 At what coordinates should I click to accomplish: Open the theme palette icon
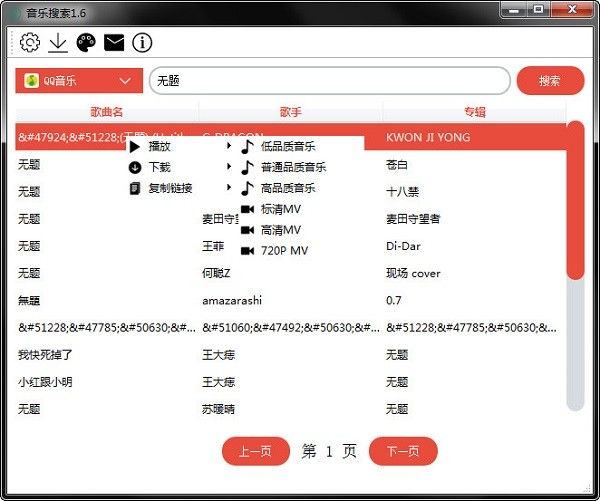[x=86, y=42]
